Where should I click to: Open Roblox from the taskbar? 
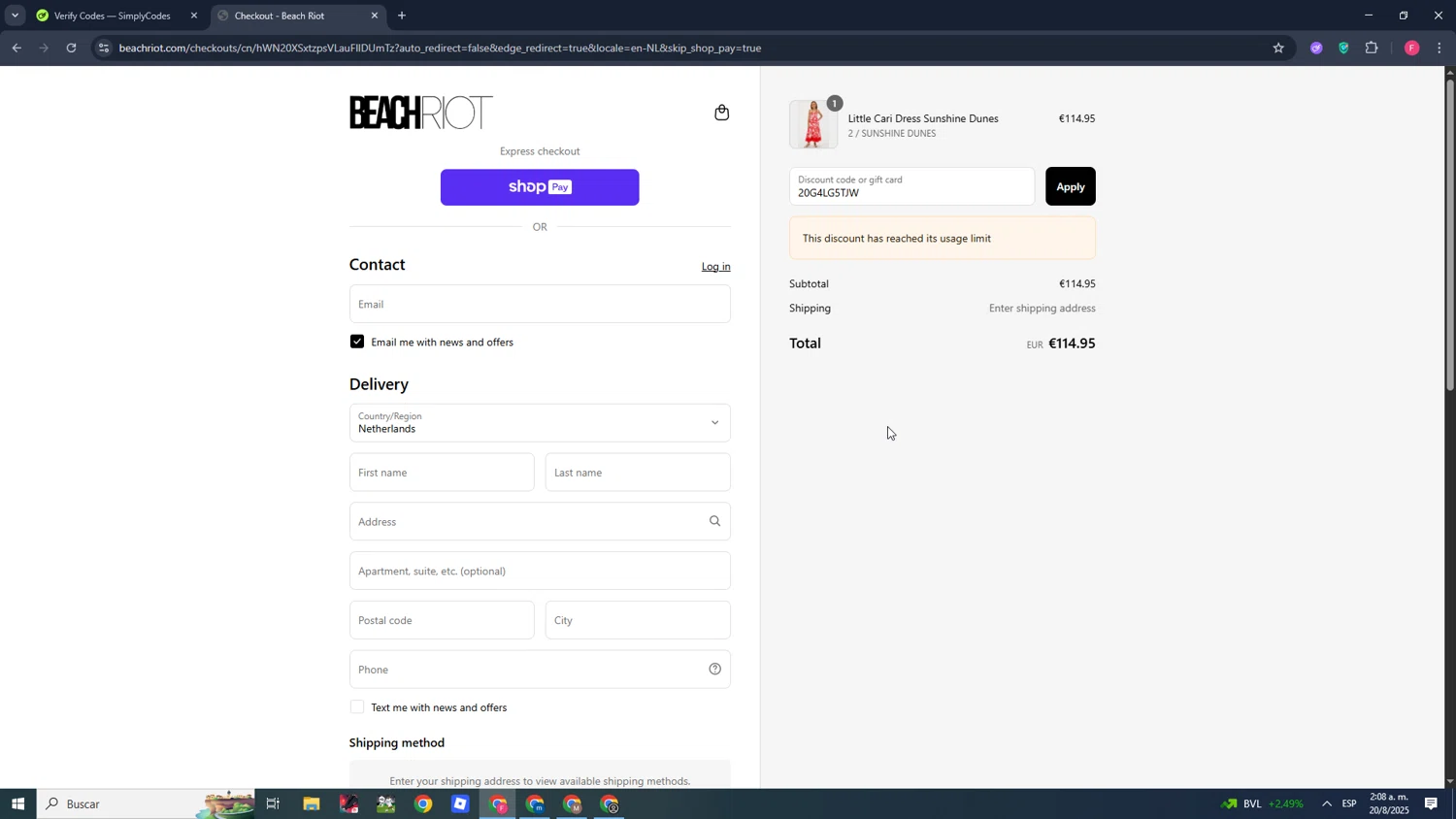coord(461,803)
